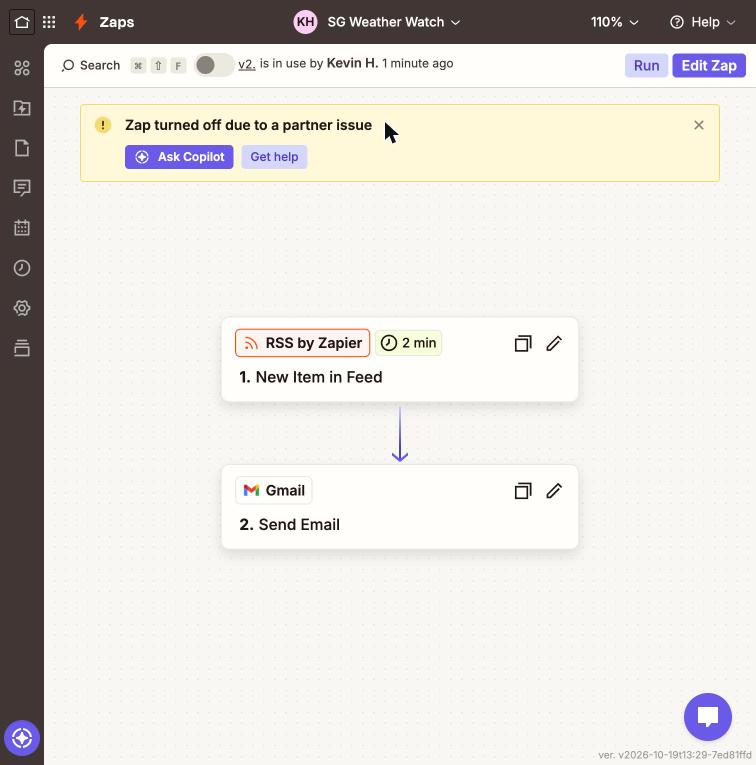
Task: Open the Zaps sidebar icon
Action: 22,108
